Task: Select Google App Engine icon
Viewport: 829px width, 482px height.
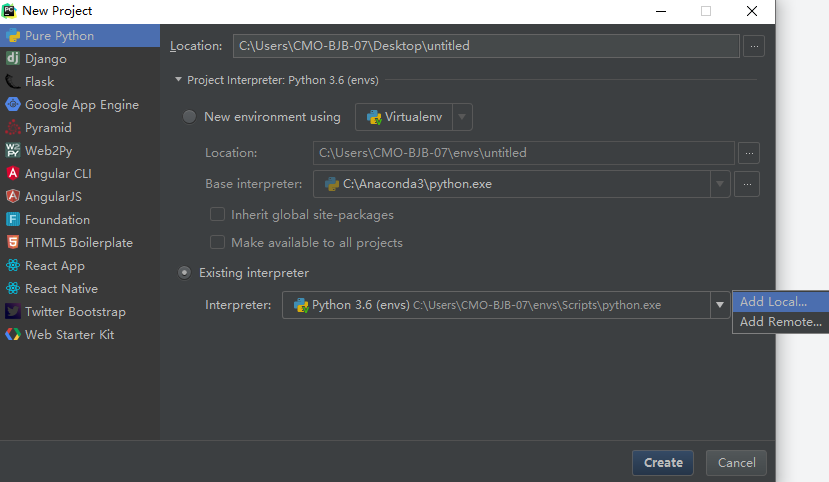Action: click(13, 104)
